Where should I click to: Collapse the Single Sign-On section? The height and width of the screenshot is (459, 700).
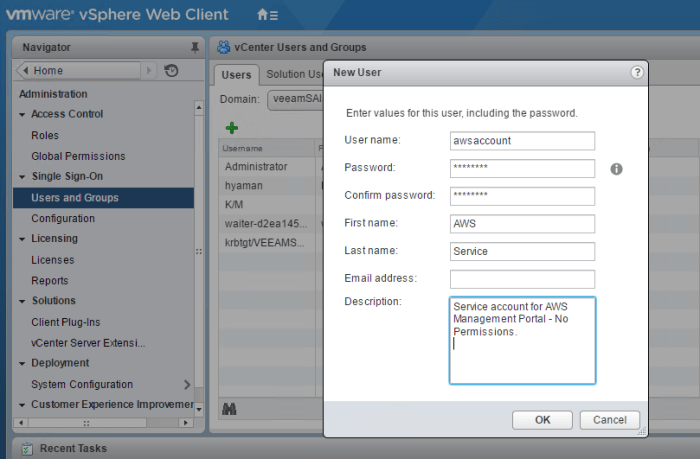(x=22, y=177)
